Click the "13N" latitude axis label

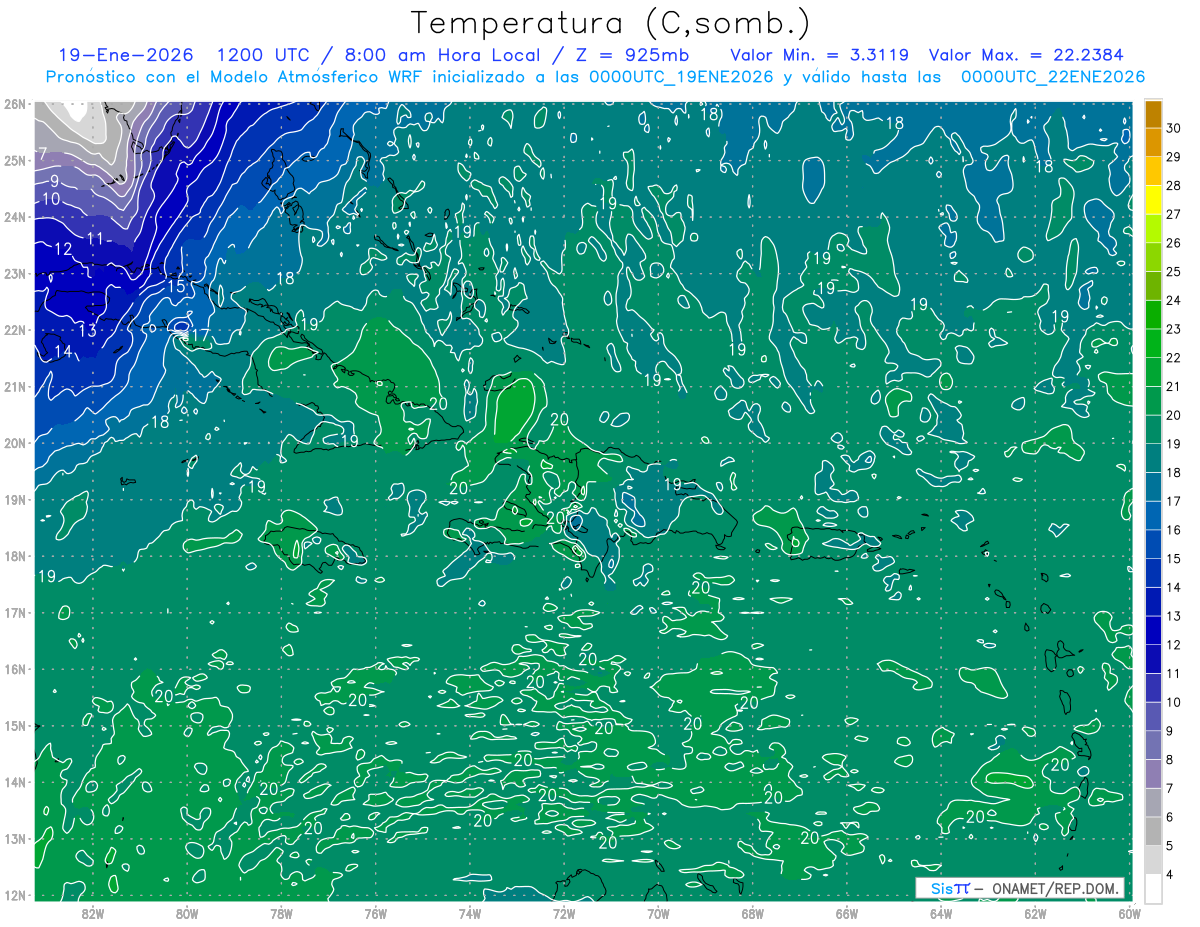point(15,839)
